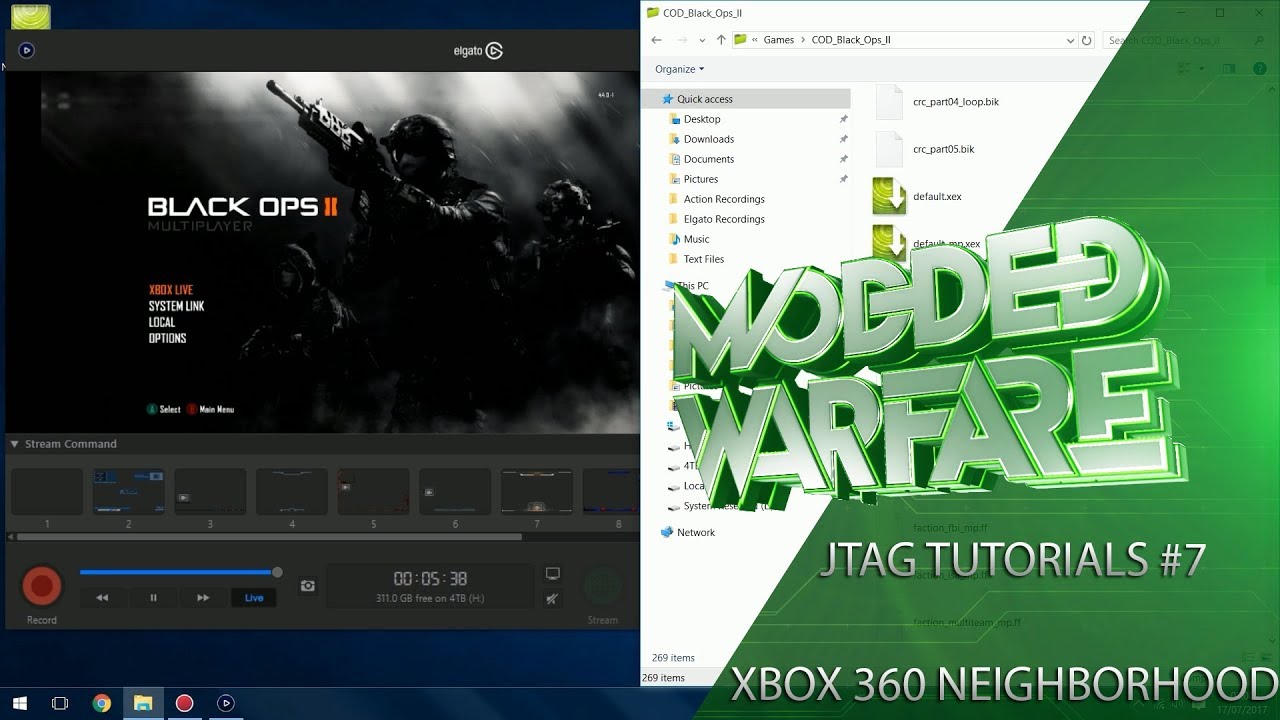Click the 00:05:38 recording timer
The width and height of the screenshot is (1280, 720).
430,579
